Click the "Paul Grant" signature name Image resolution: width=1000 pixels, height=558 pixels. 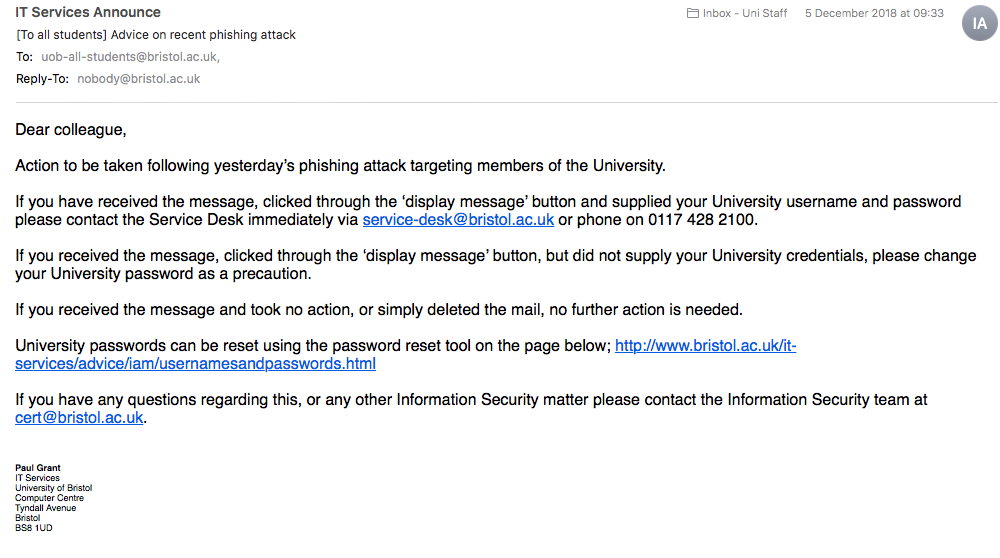37,468
